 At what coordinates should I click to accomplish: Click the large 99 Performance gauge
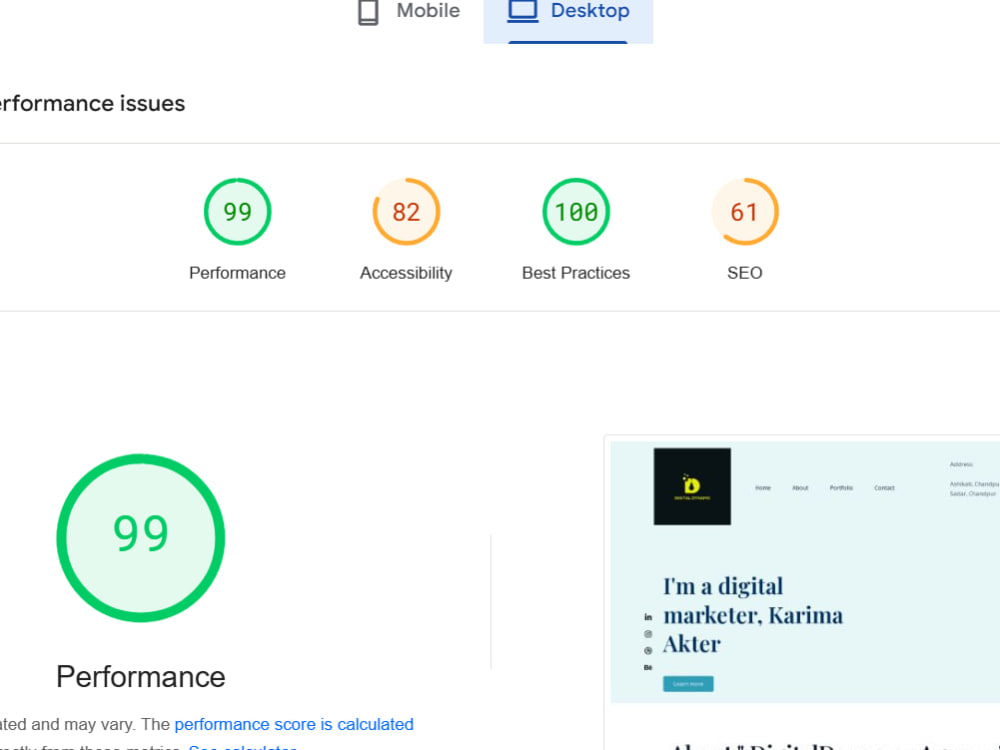140,538
